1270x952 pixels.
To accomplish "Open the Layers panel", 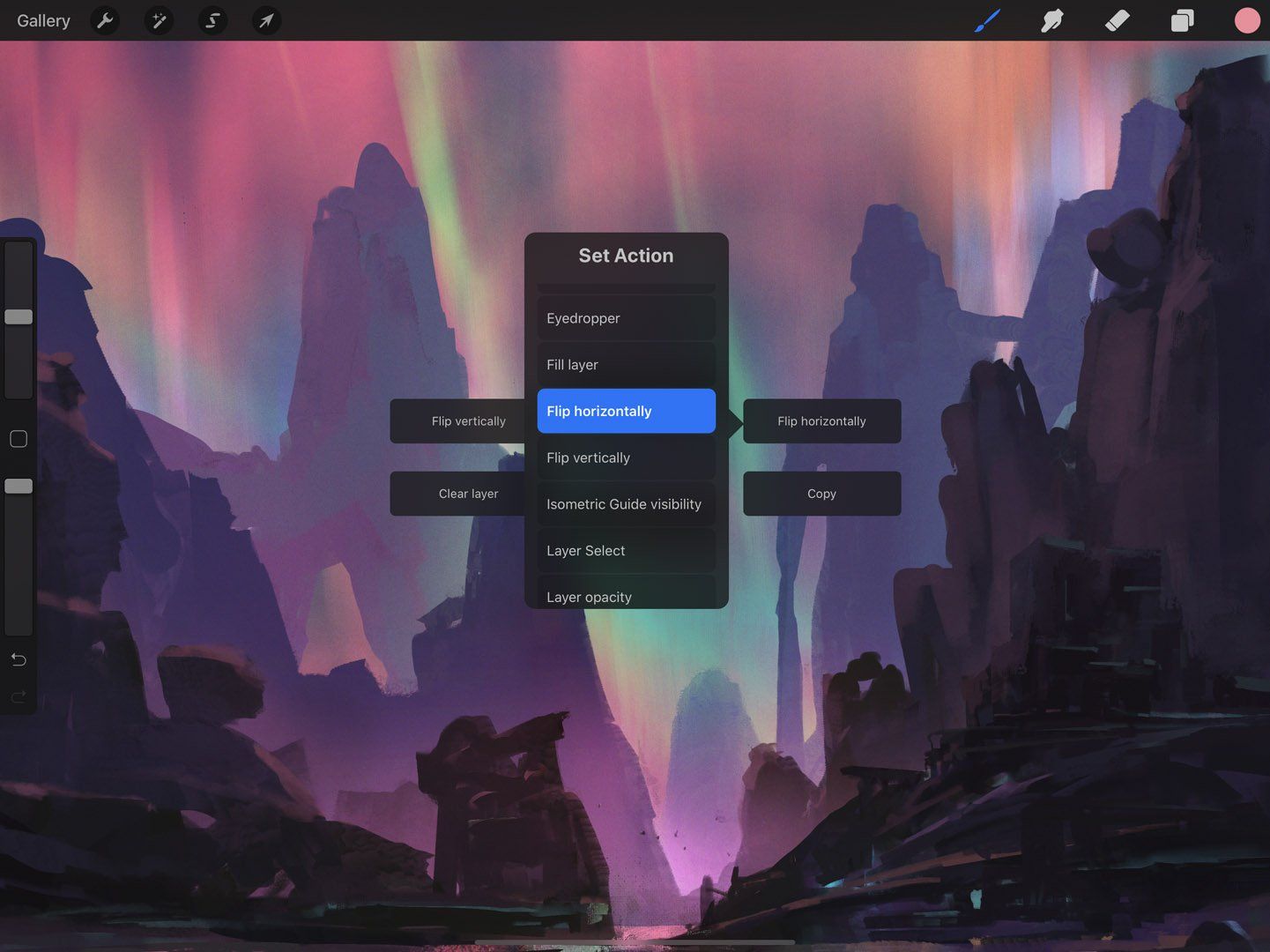I will point(1182,20).
